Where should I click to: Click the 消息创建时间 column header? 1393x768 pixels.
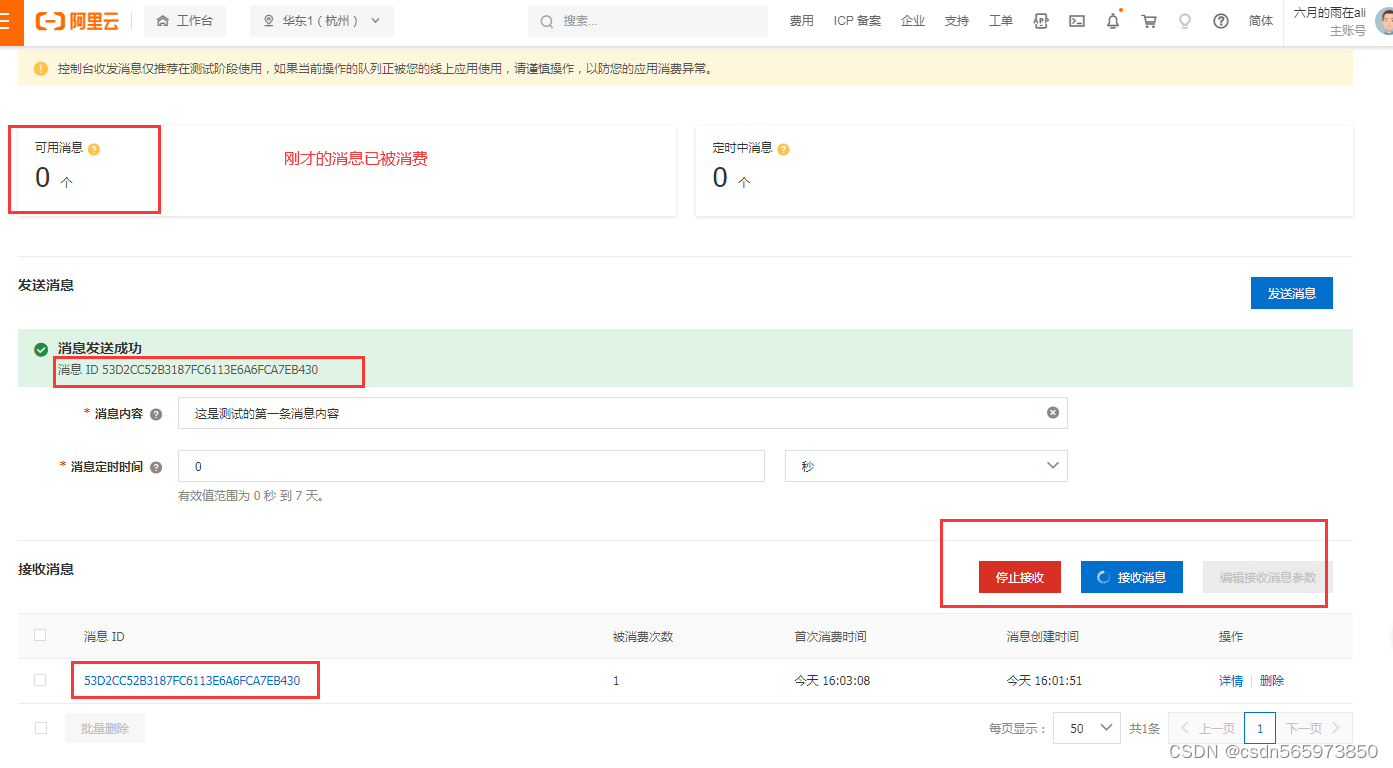point(1042,636)
